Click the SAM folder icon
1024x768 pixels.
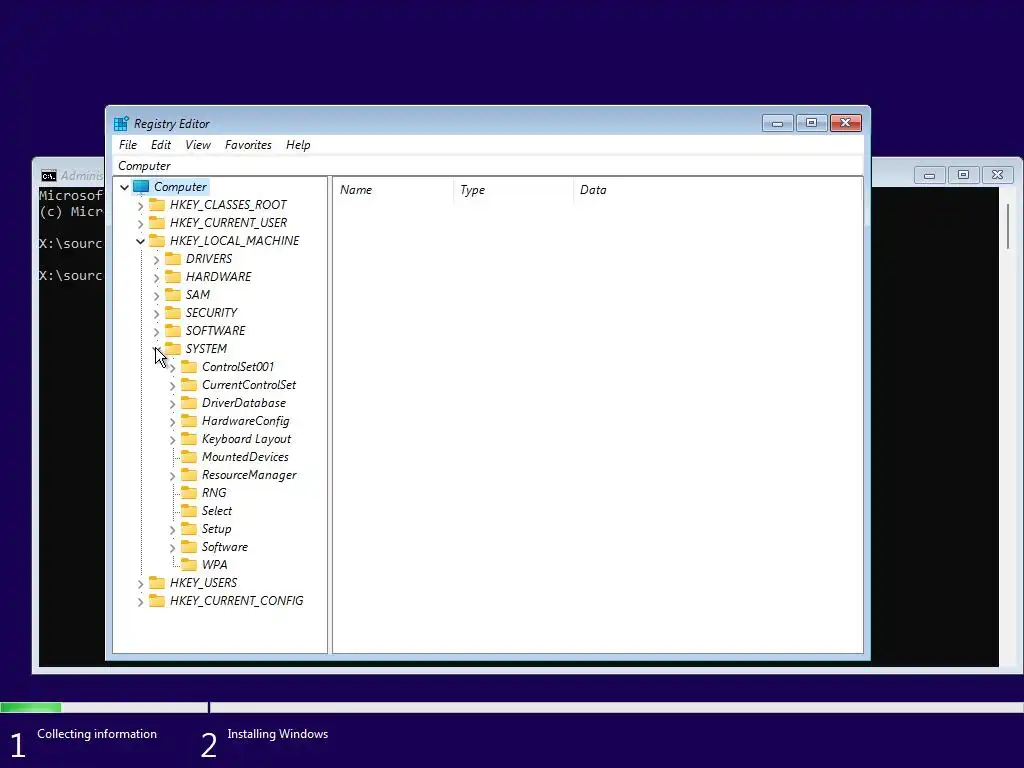173,295
